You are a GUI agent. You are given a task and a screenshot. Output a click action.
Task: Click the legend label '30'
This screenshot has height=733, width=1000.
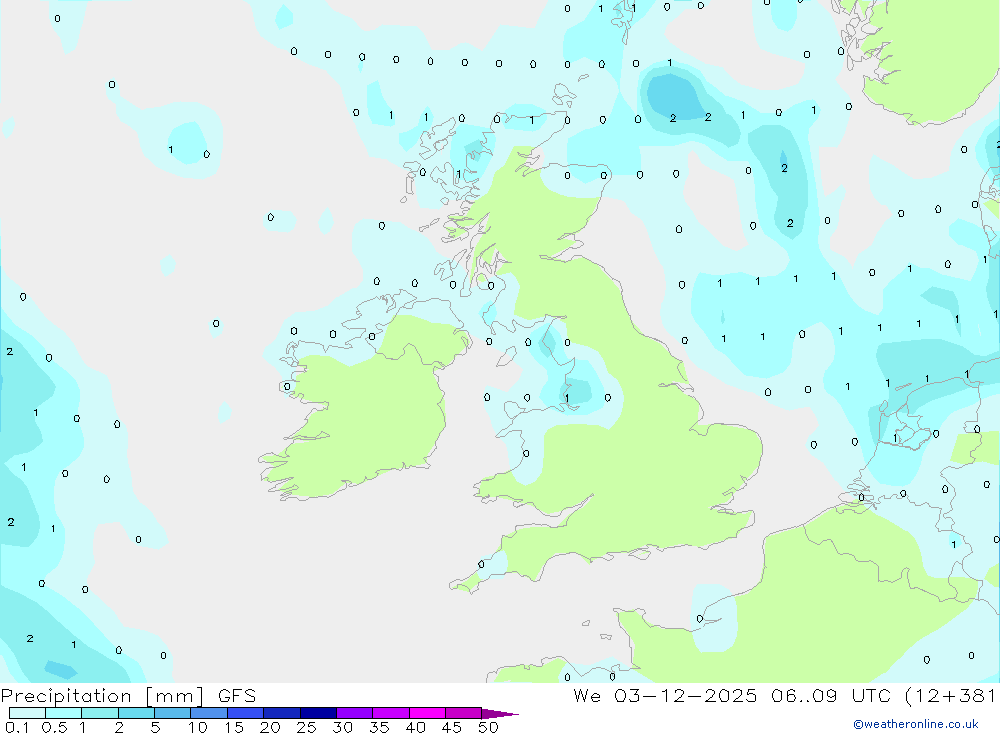(342, 727)
